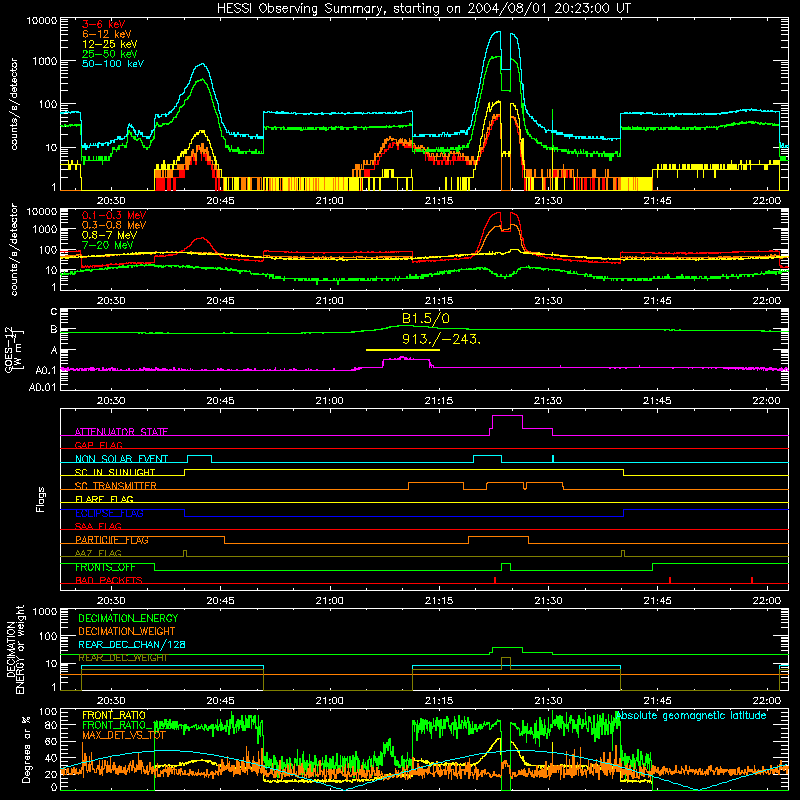The height and width of the screenshot is (800, 800).
Task: Click the Flags panel axis label
Action: tap(41, 500)
